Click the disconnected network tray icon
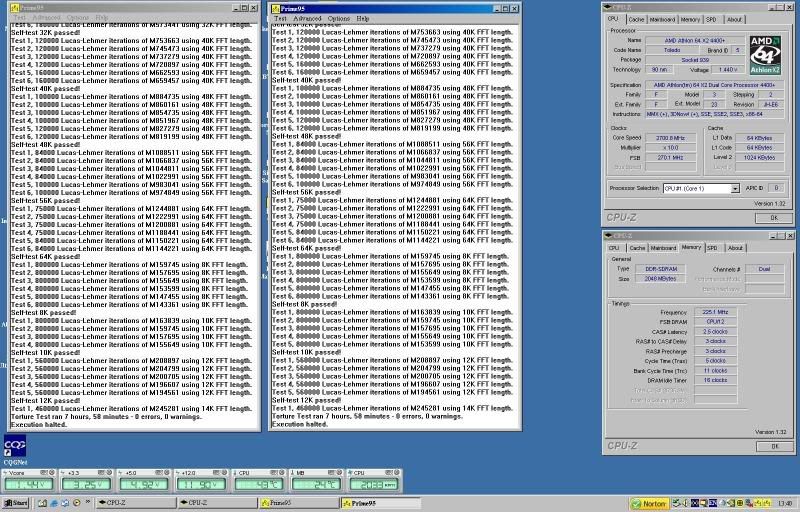Viewport: 800px width, 512px height. [x=749, y=503]
